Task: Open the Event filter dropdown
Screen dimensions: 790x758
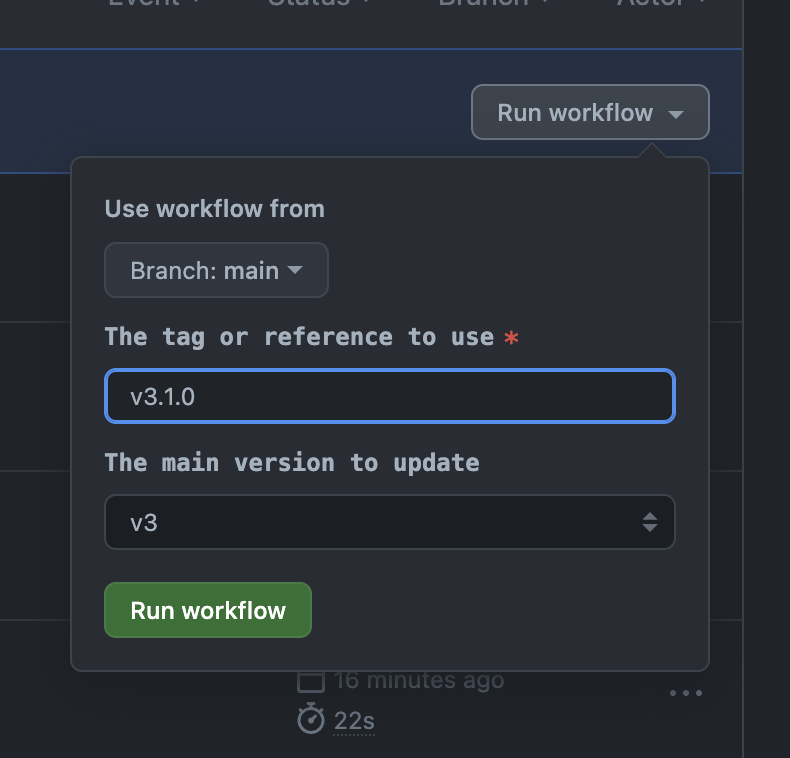Action: point(155,3)
